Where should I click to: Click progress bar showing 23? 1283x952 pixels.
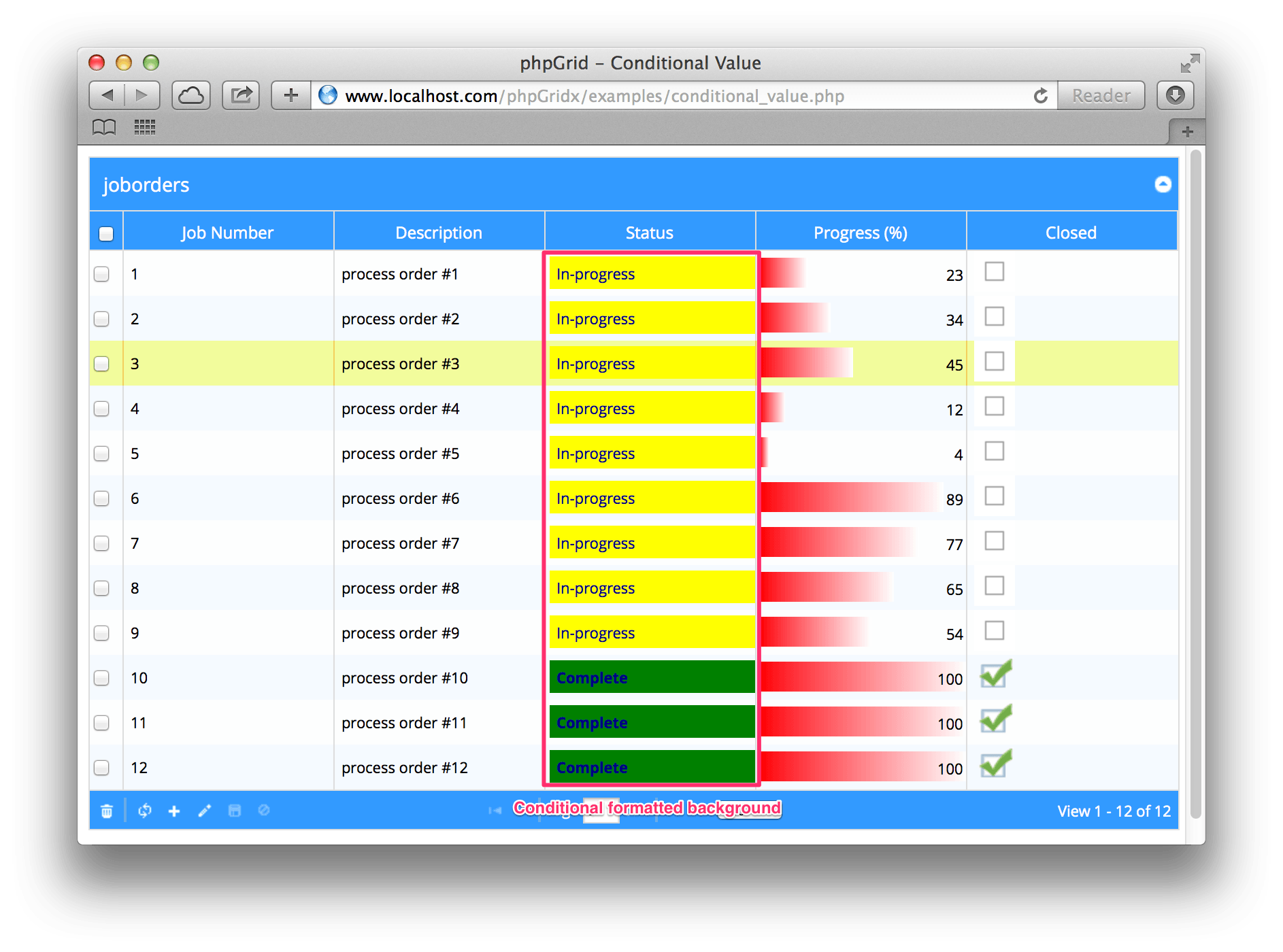784,273
